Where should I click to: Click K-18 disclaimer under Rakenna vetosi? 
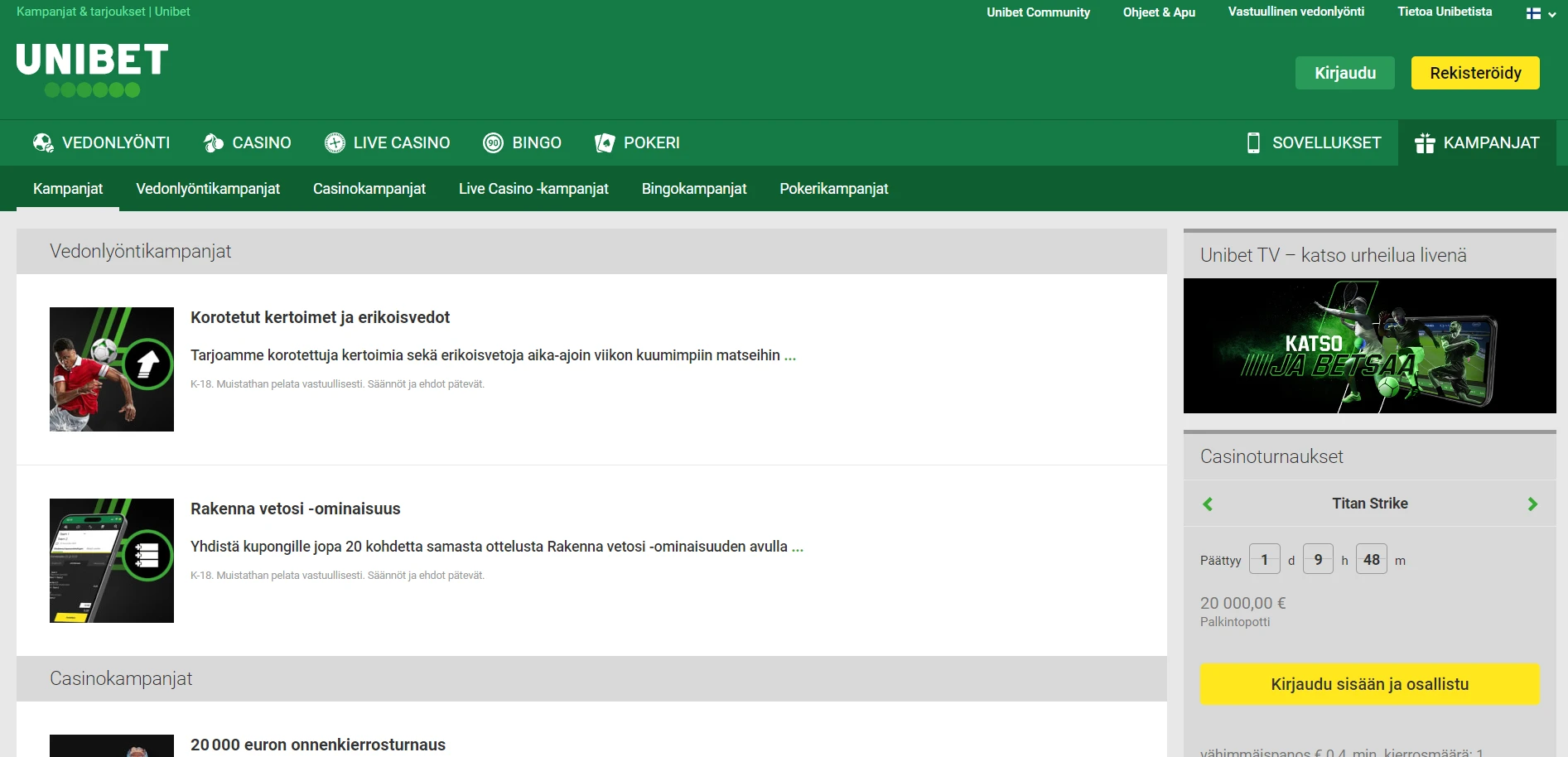[337, 576]
